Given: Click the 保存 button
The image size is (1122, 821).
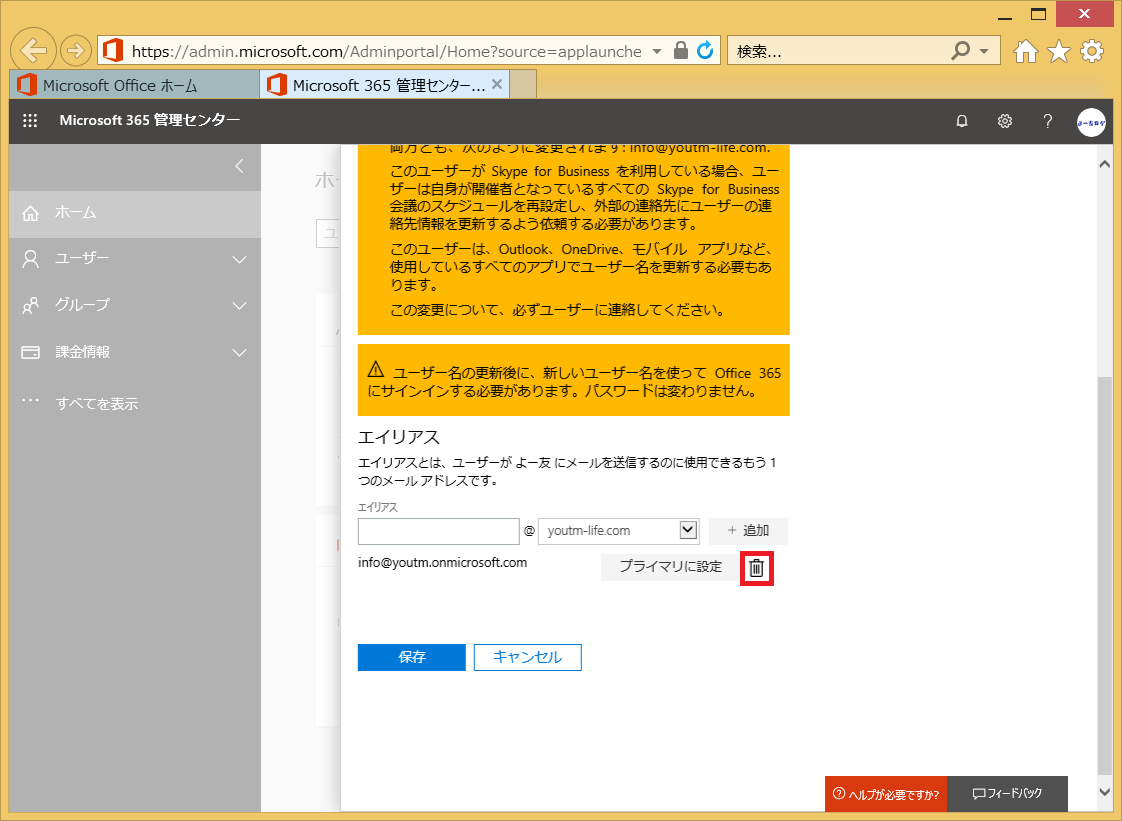Looking at the screenshot, I should [411, 657].
